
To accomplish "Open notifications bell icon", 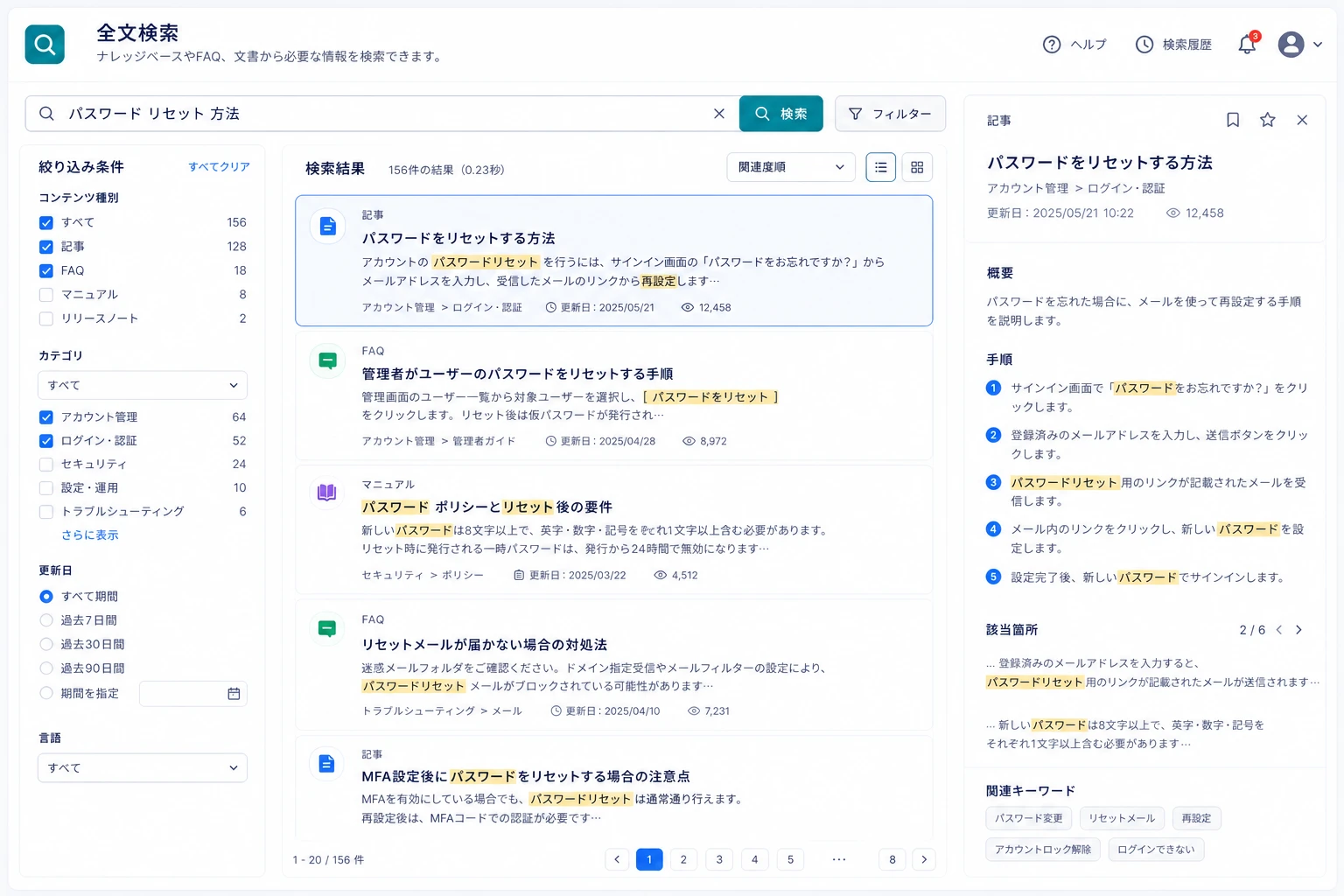I will point(1247,45).
